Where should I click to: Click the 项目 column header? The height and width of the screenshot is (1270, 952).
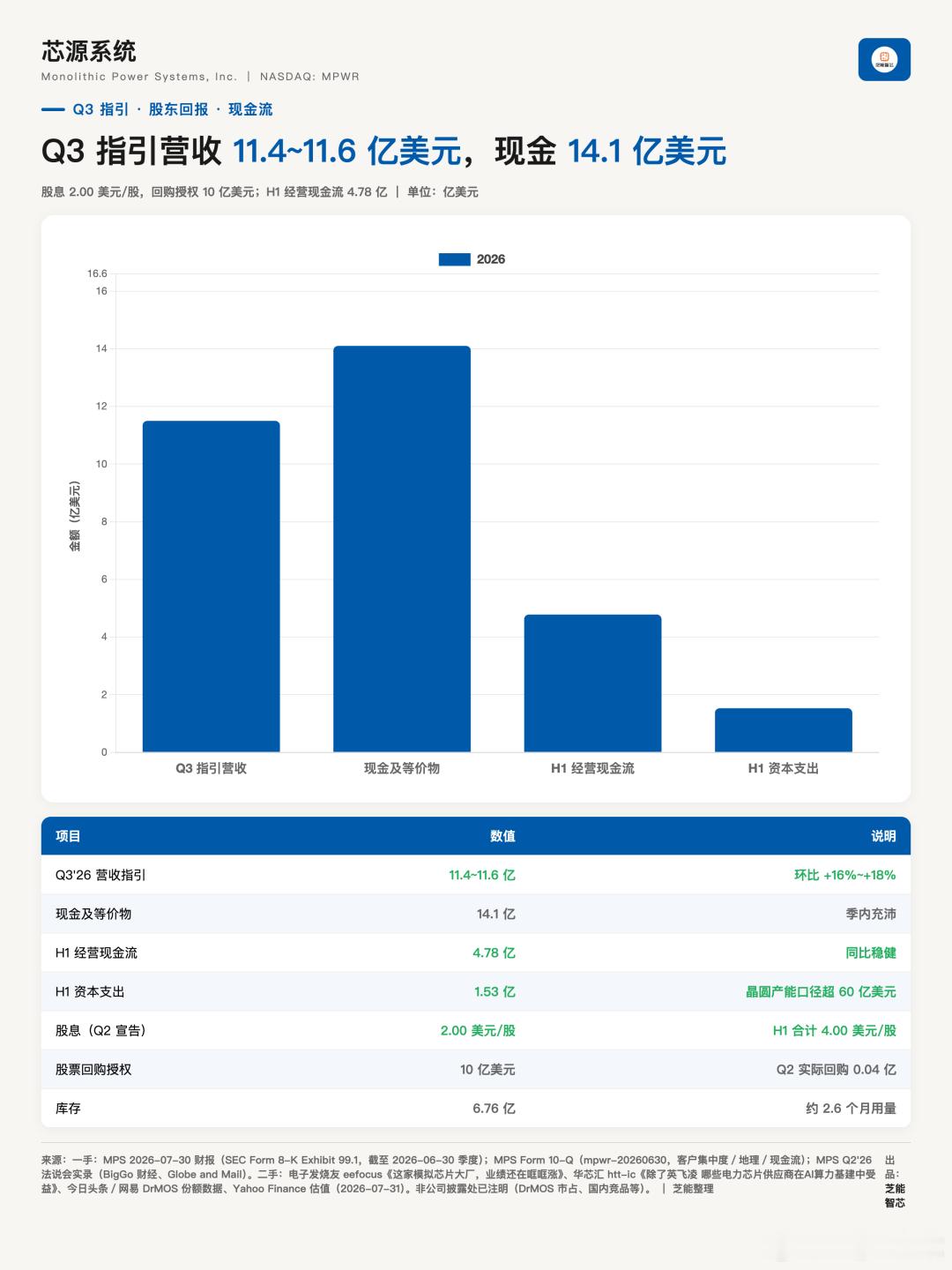[68, 836]
